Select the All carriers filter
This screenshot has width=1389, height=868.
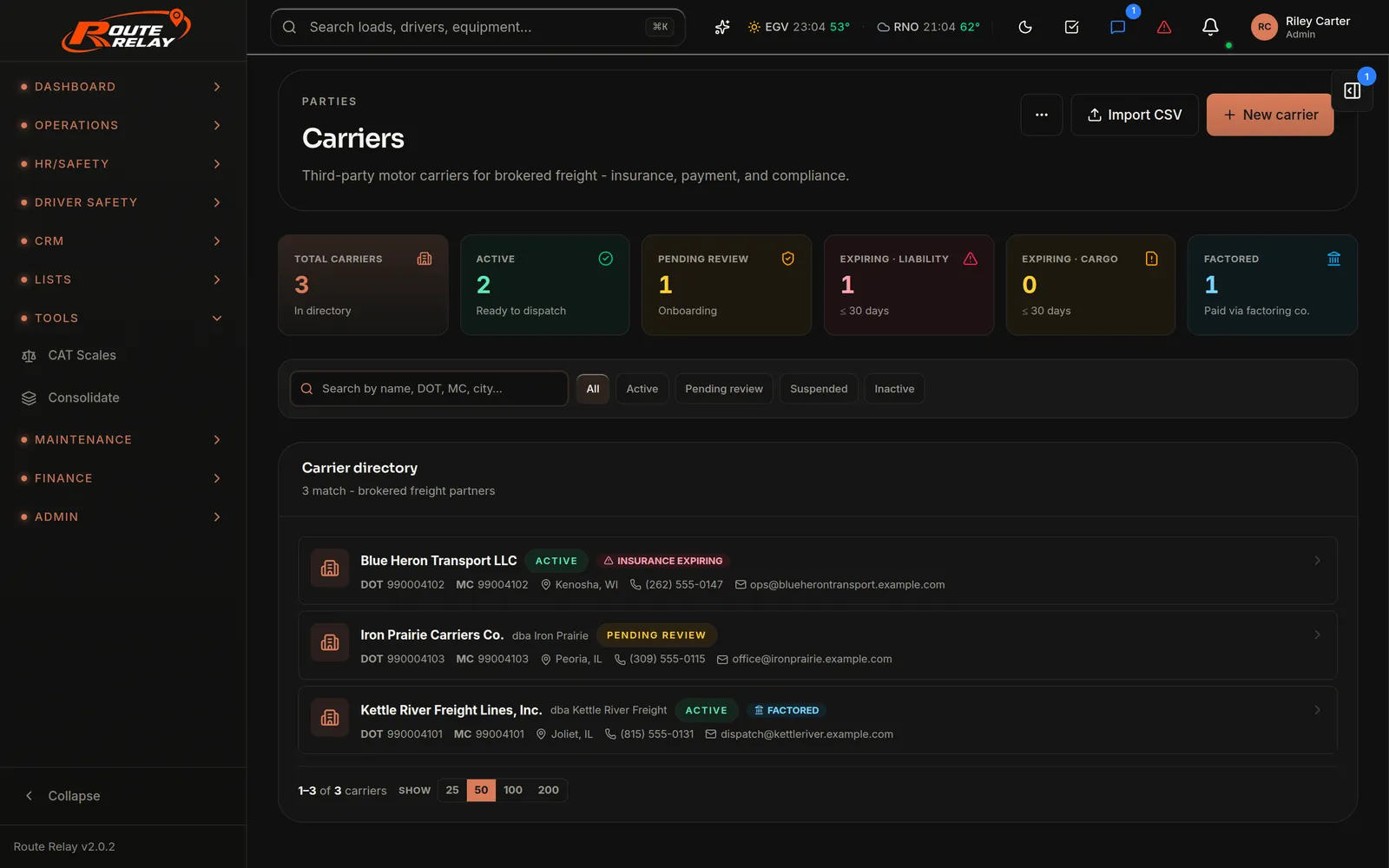point(593,389)
